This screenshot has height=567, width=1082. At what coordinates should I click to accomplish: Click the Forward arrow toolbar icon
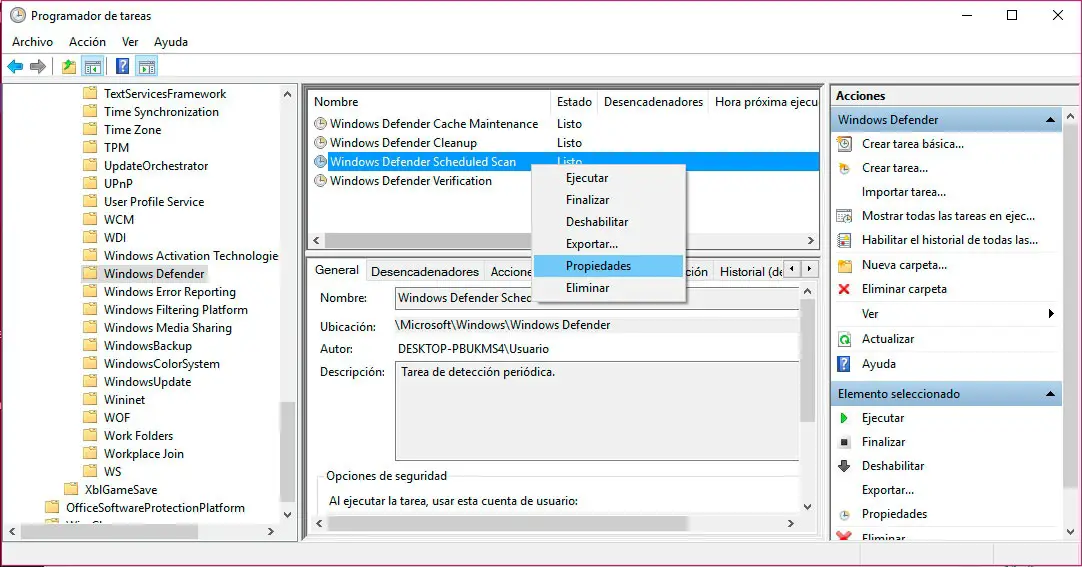(38, 66)
